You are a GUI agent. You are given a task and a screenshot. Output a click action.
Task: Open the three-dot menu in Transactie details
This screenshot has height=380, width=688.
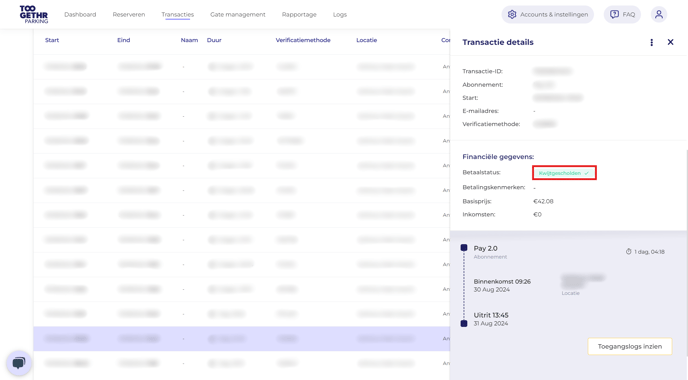tap(652, 42)
